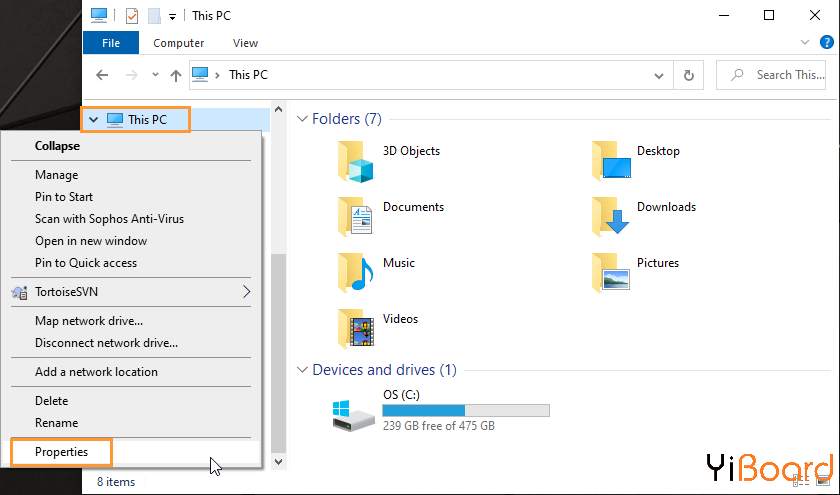Click the Downloads folder label
Viewport: 840px width, 495px height.
coord(666,207)
